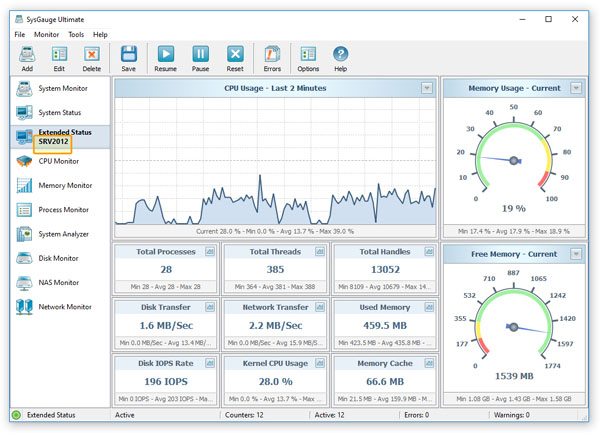The width and height of the screenshot is (600, 433).
Task: Open Disk Monitor in sidebar
Action: (60, 258)
